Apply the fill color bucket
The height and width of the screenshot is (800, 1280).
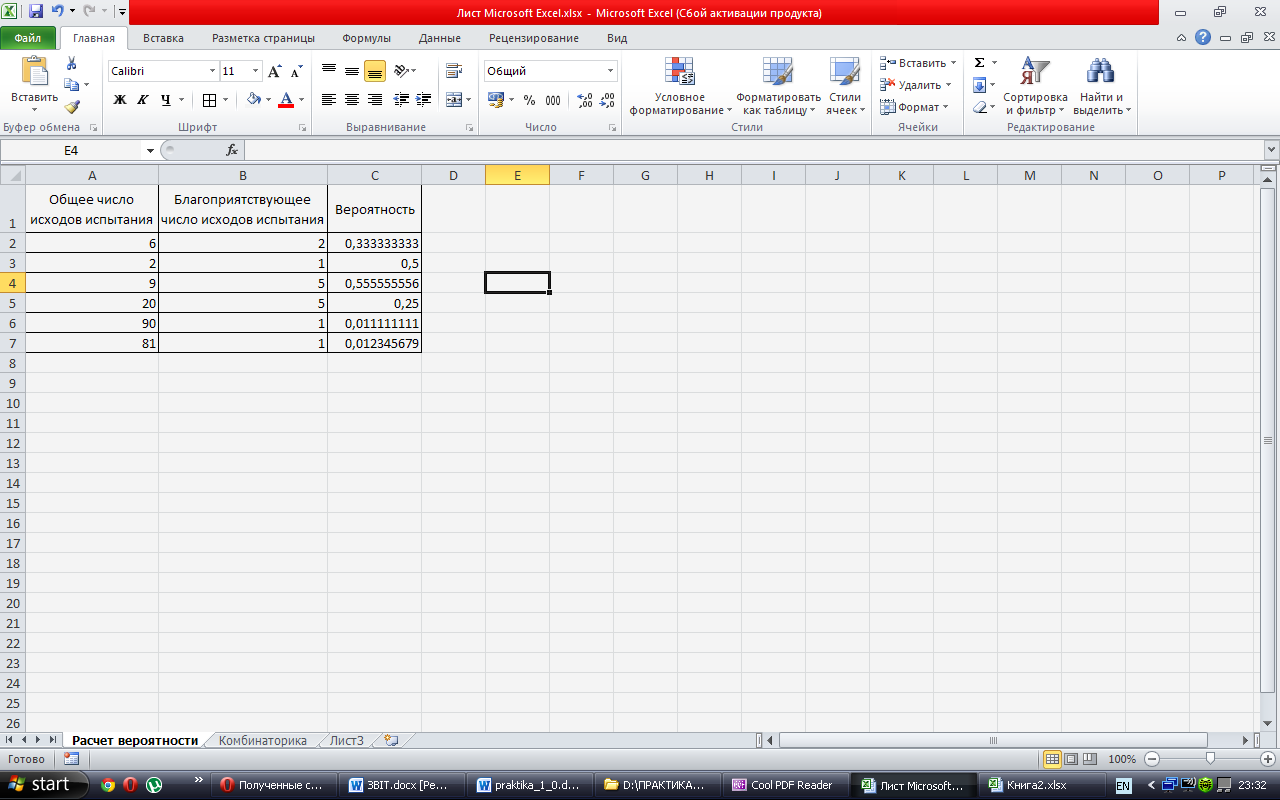click(254, 100)
